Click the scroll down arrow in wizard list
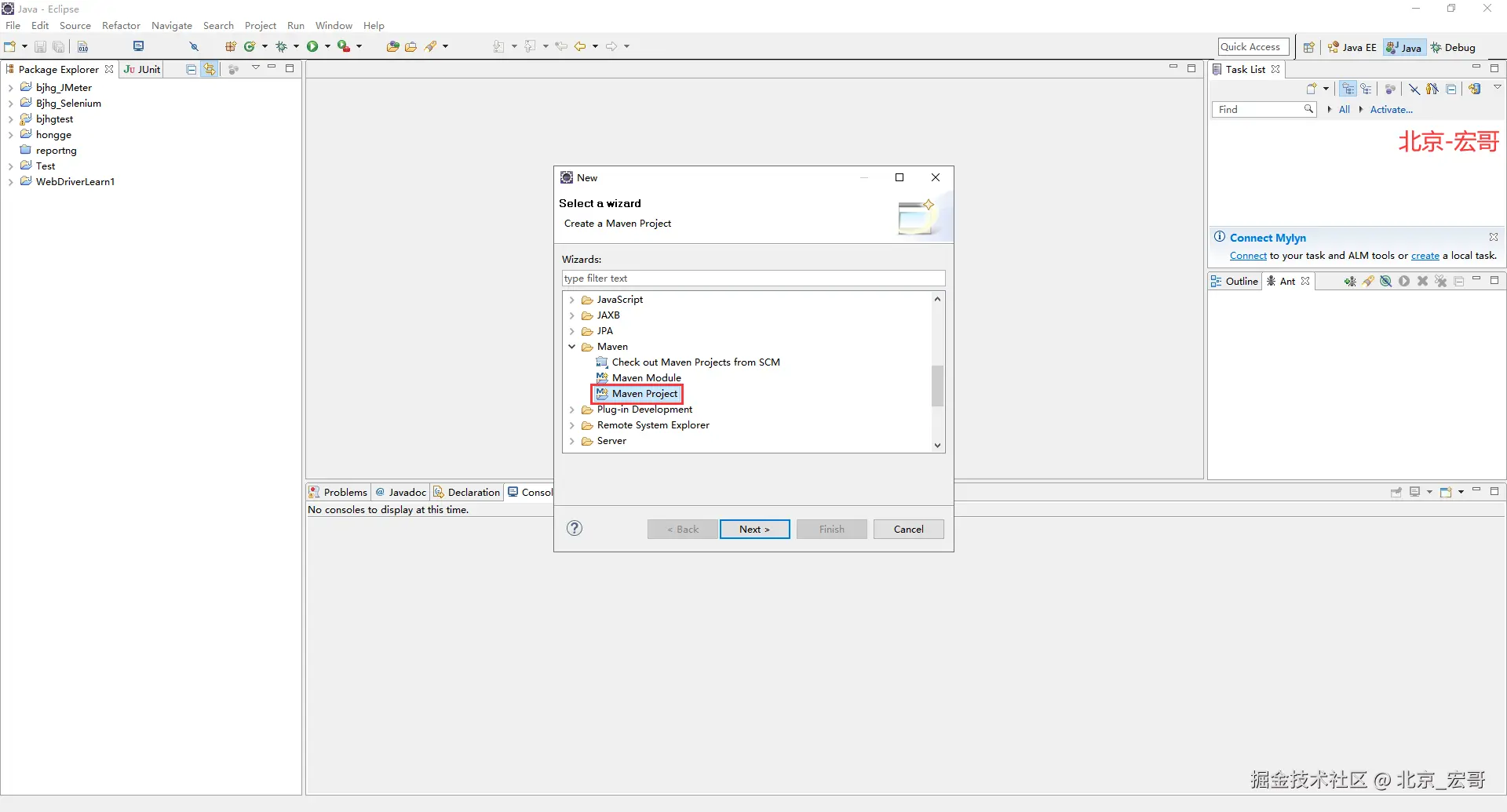Viewport: 1507px width, 812px height. [x=937, y=445]
